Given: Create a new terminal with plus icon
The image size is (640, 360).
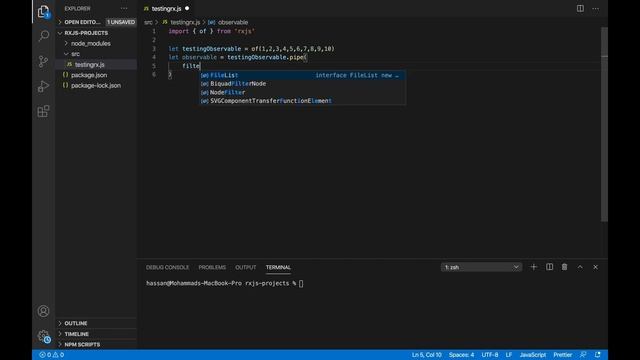Looking at the screenshot, I should 533,267.
